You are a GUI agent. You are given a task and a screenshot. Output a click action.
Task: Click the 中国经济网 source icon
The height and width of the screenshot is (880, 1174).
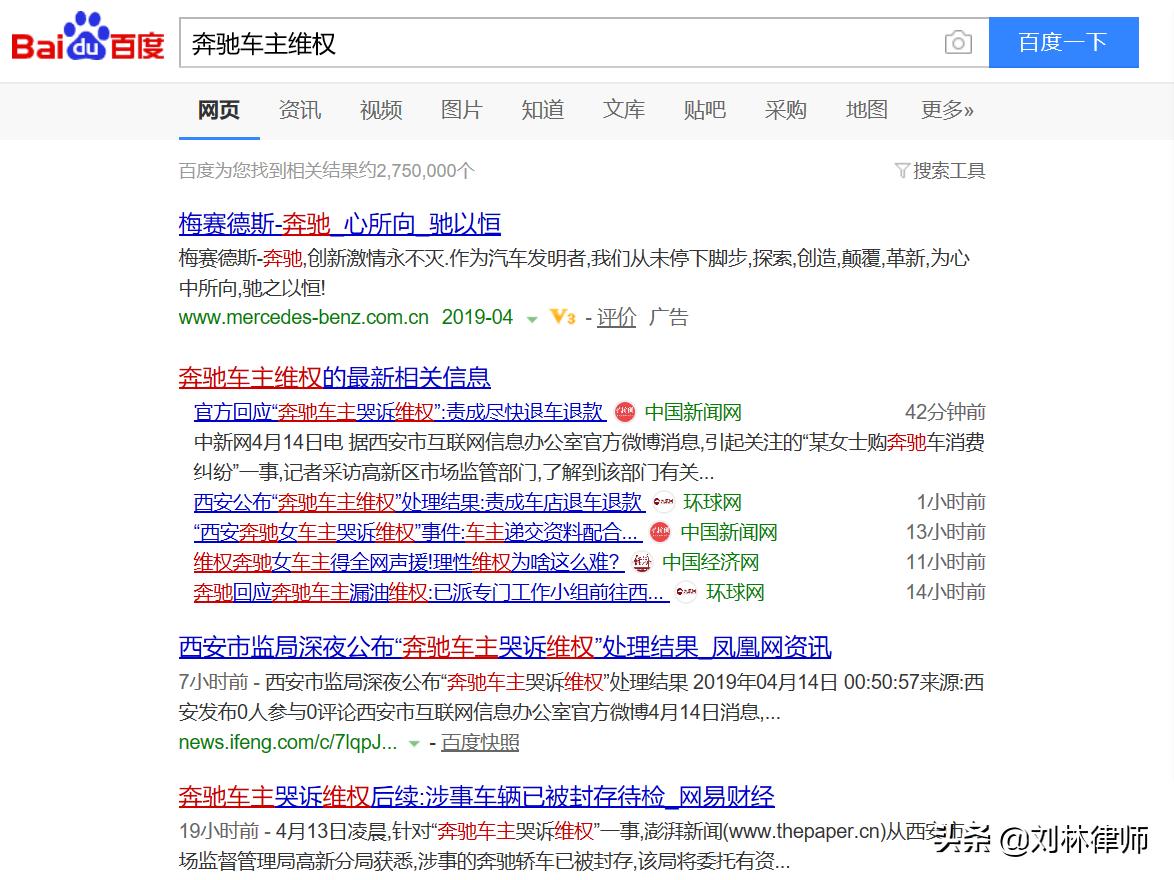pos(640,562)
